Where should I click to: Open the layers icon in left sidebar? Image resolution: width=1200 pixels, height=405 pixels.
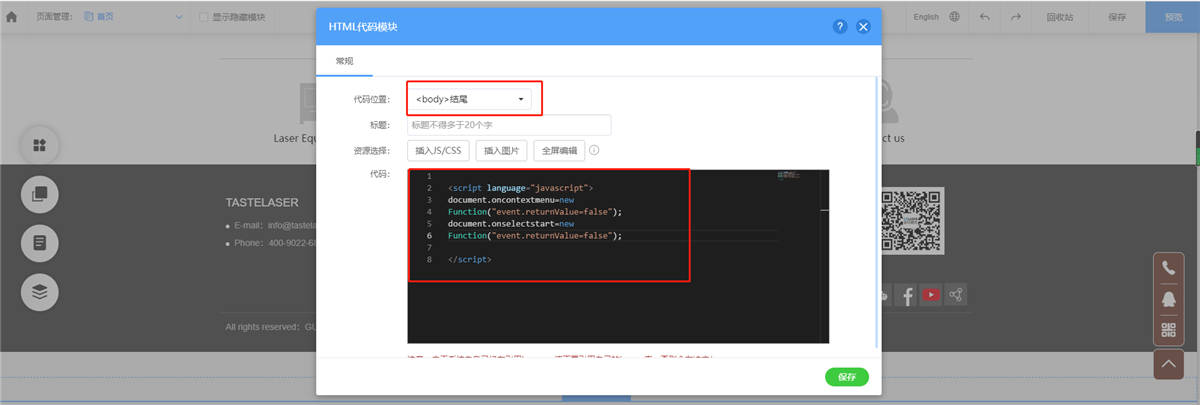[x=40, y=292]
